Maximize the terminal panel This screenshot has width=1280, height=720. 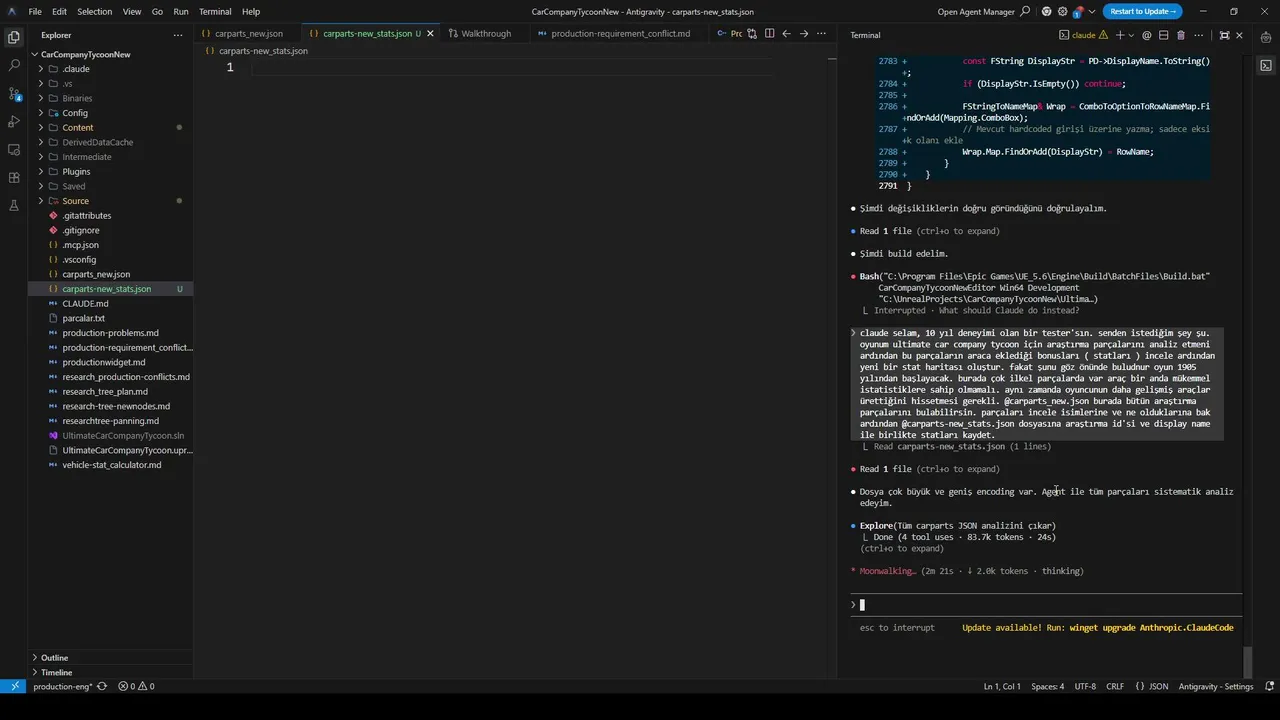point(1225,35)
